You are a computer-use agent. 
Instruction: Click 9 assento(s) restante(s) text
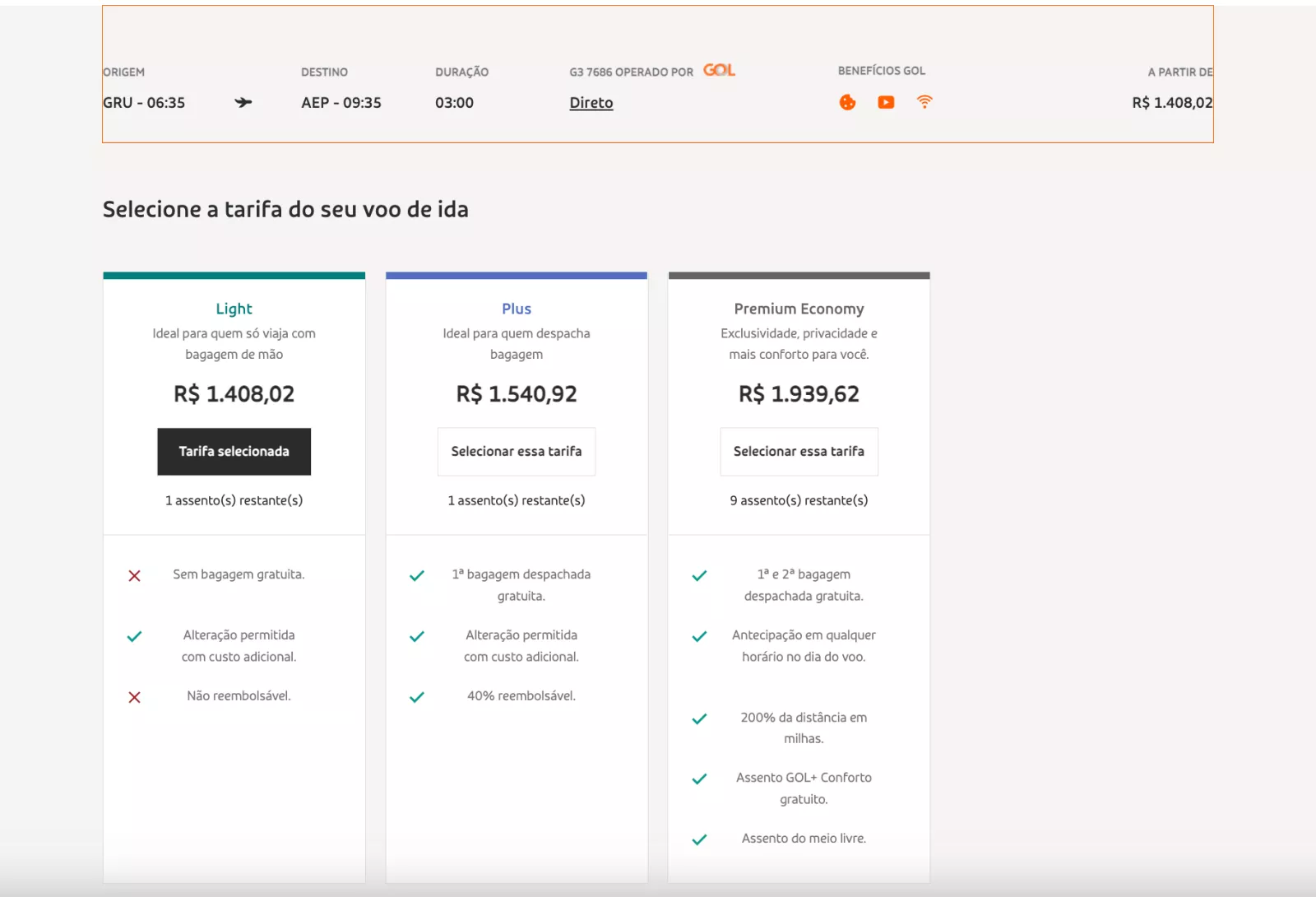click(x=799, y=500)
